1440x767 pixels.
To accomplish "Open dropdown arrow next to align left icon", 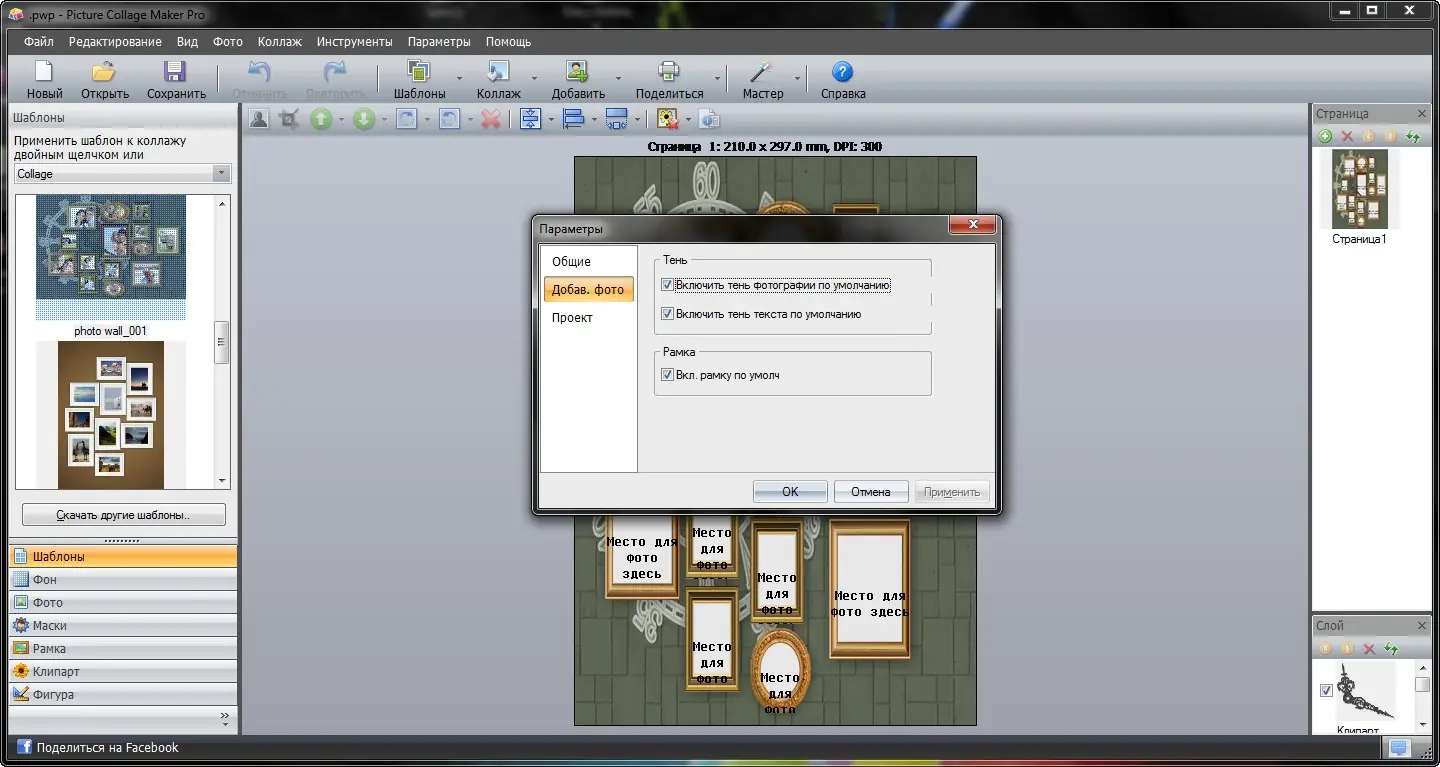I will coord(593,120).
